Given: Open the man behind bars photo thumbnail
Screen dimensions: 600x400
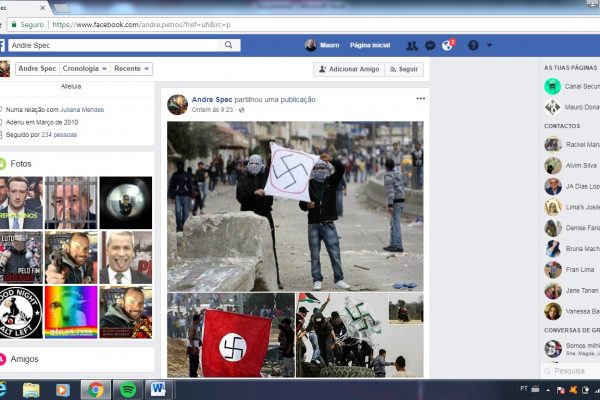Looking at the screenshot, I should 71,202.
